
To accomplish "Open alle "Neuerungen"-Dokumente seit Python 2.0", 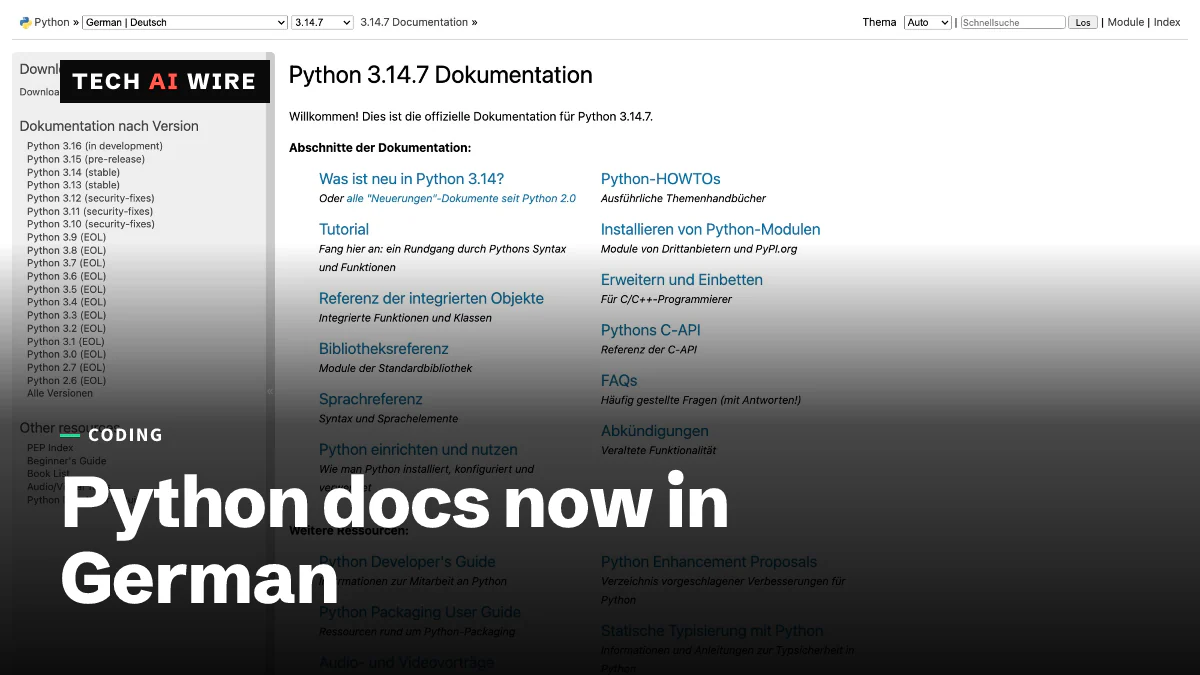I will pos(461,198).
